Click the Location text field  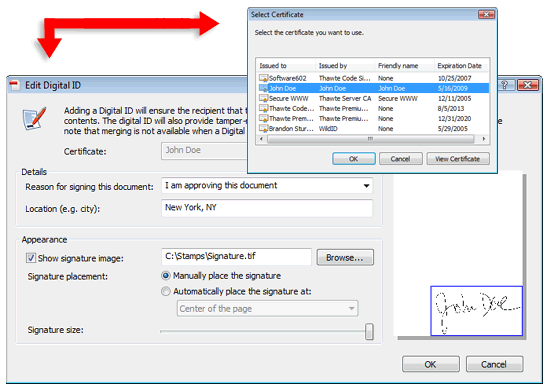tap(267, 208)
